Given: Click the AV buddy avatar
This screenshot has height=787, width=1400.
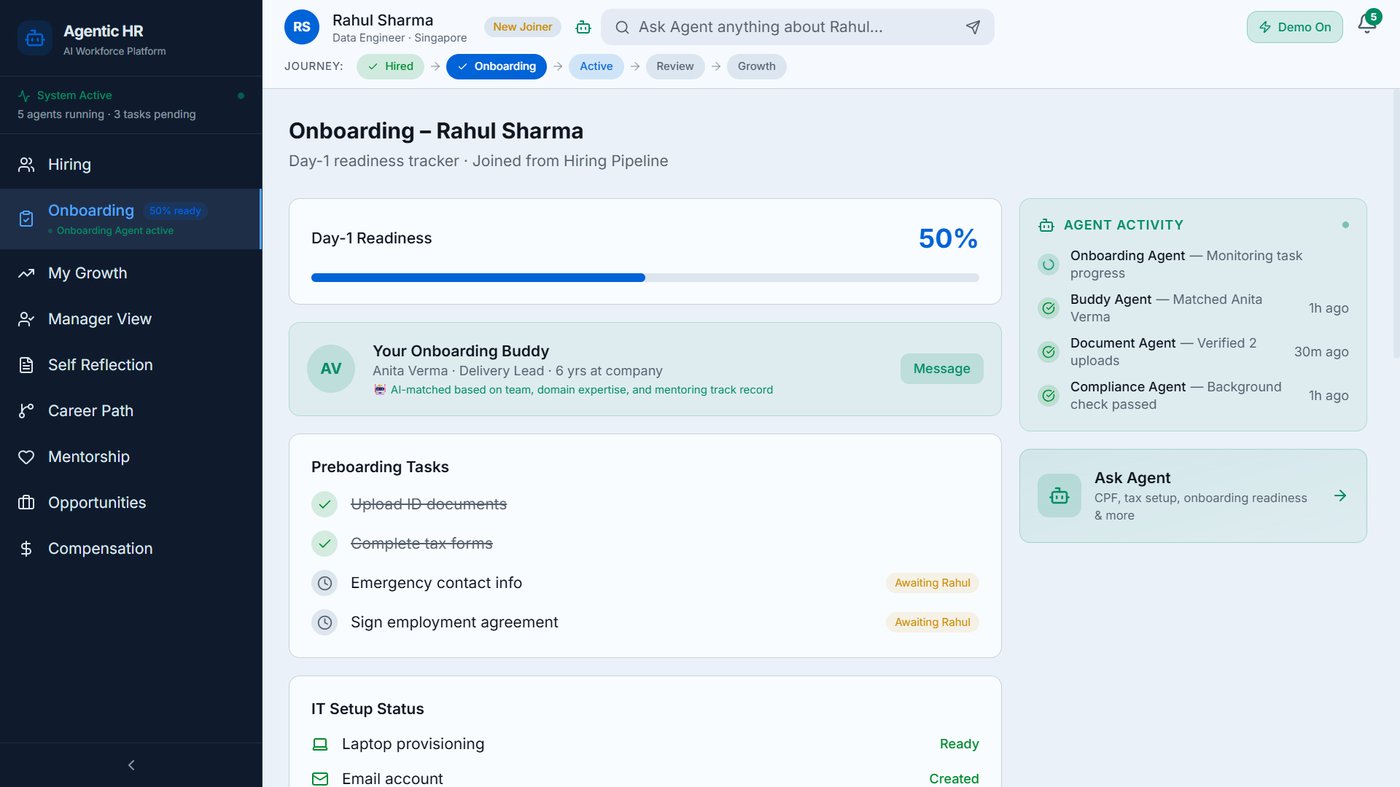Looking at the screenshot, I should (x=331, y=368).
